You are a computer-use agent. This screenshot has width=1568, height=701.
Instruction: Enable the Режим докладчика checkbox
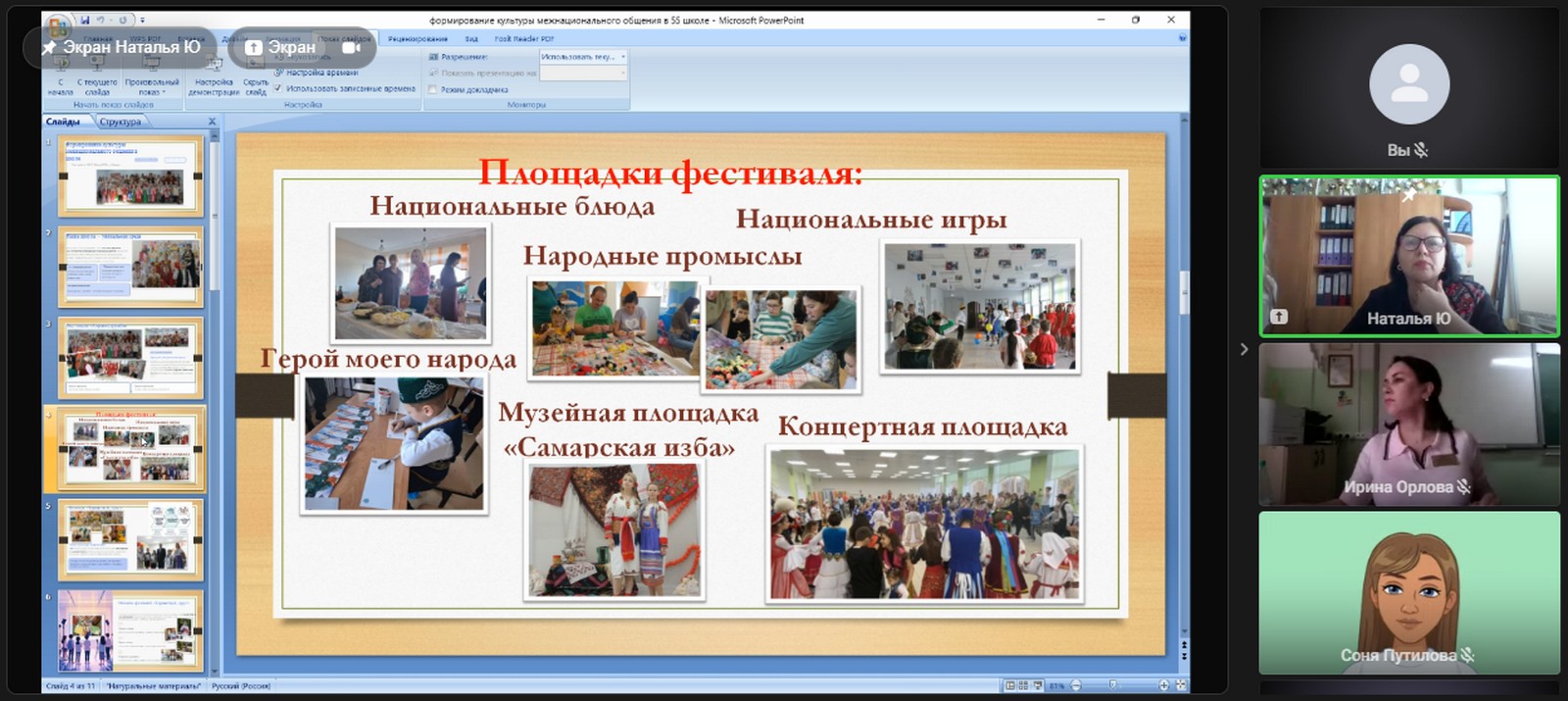[x=433, y=89]
